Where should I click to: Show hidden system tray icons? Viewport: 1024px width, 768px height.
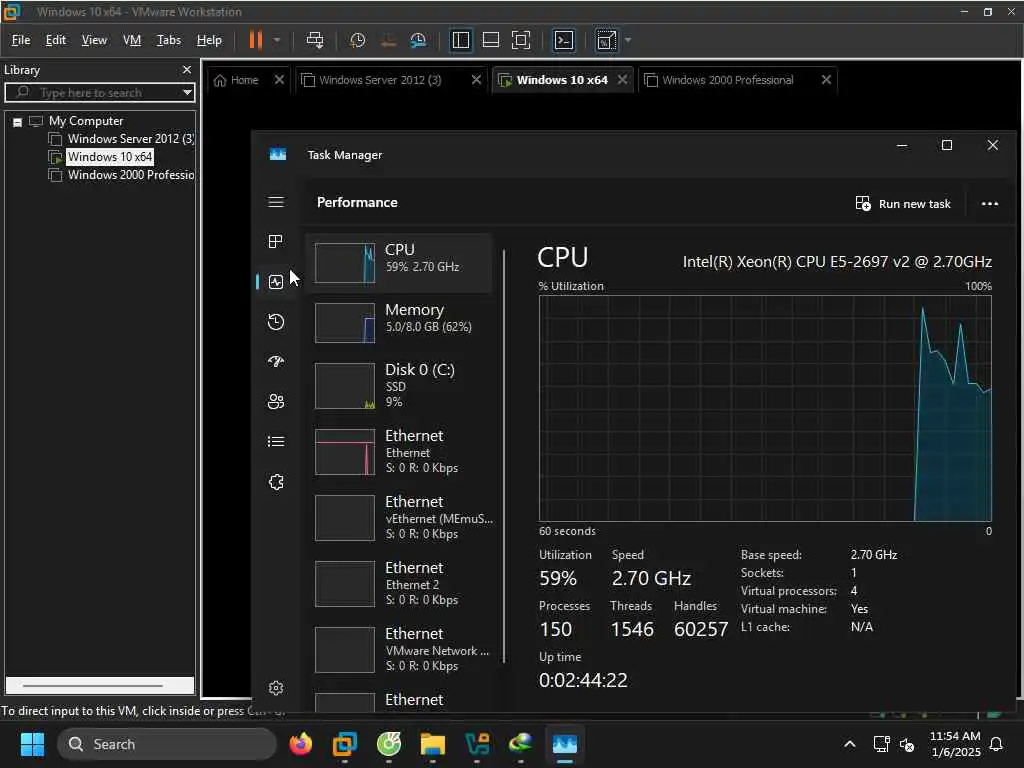click(x=850, y=744)
